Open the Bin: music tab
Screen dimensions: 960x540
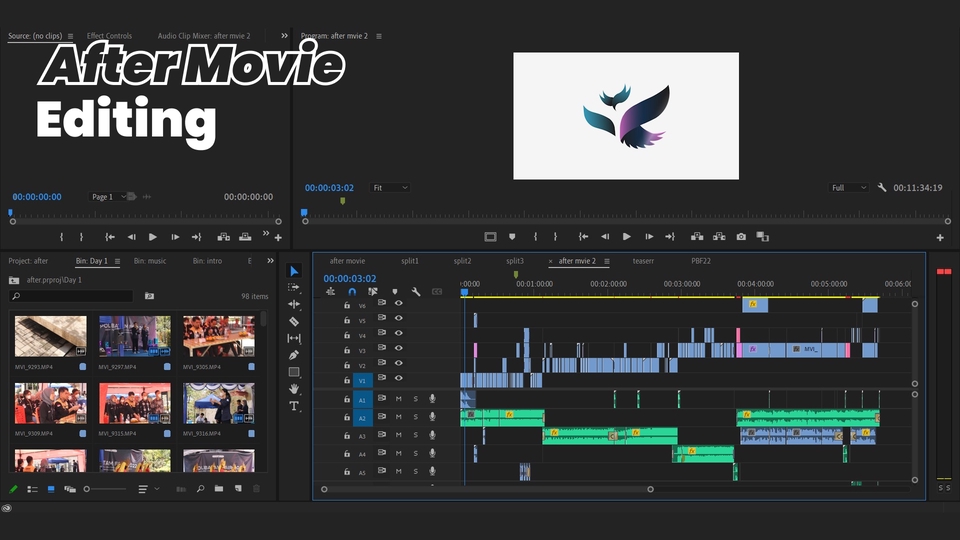click(x=150, y=261)
